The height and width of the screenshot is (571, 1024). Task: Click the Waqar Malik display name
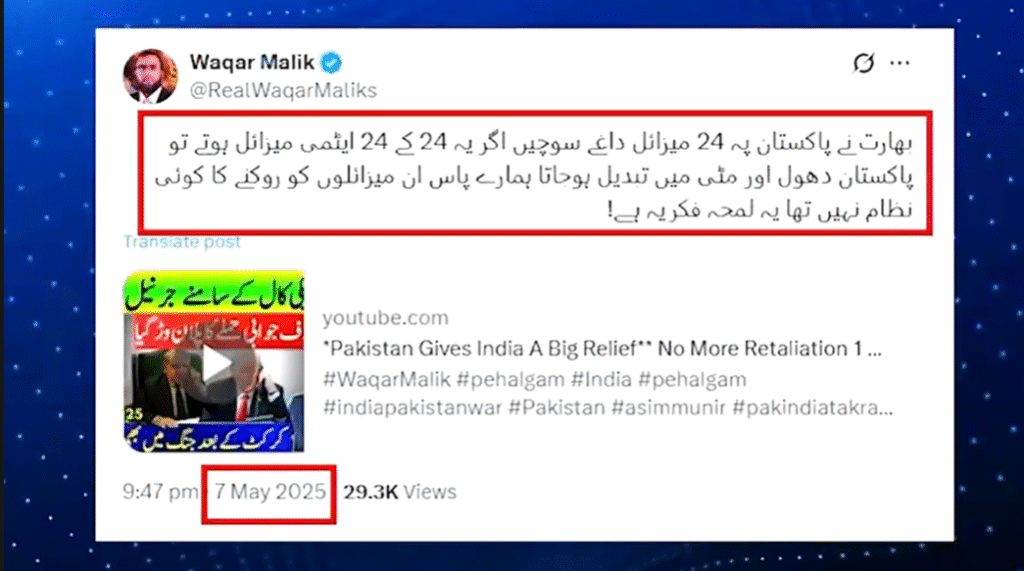[252, 62]
